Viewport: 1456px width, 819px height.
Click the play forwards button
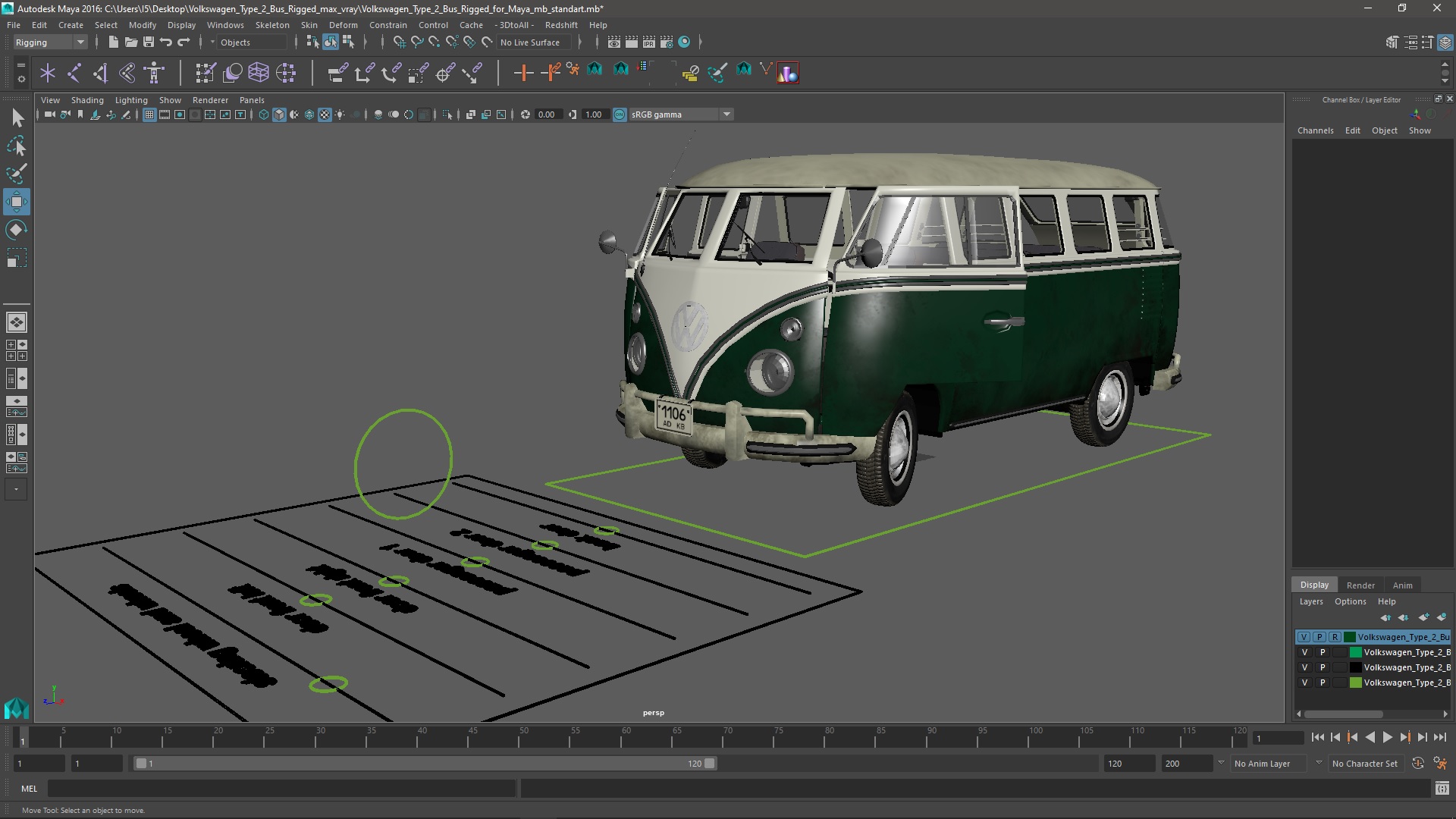coord(1387,737)
